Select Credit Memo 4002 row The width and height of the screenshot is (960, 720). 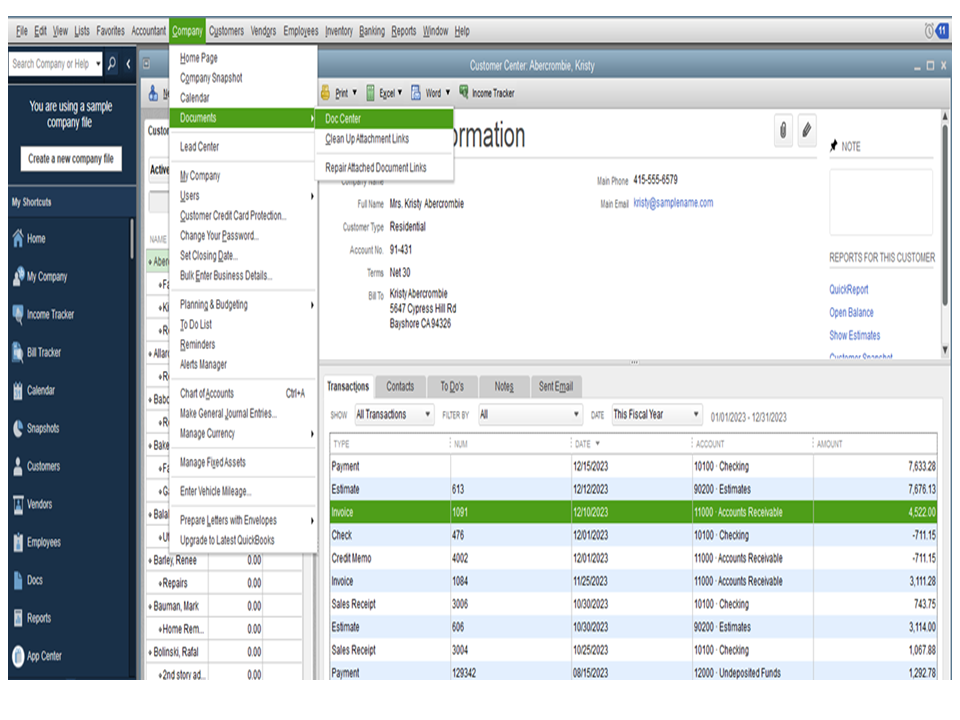[x=633, y=558]
